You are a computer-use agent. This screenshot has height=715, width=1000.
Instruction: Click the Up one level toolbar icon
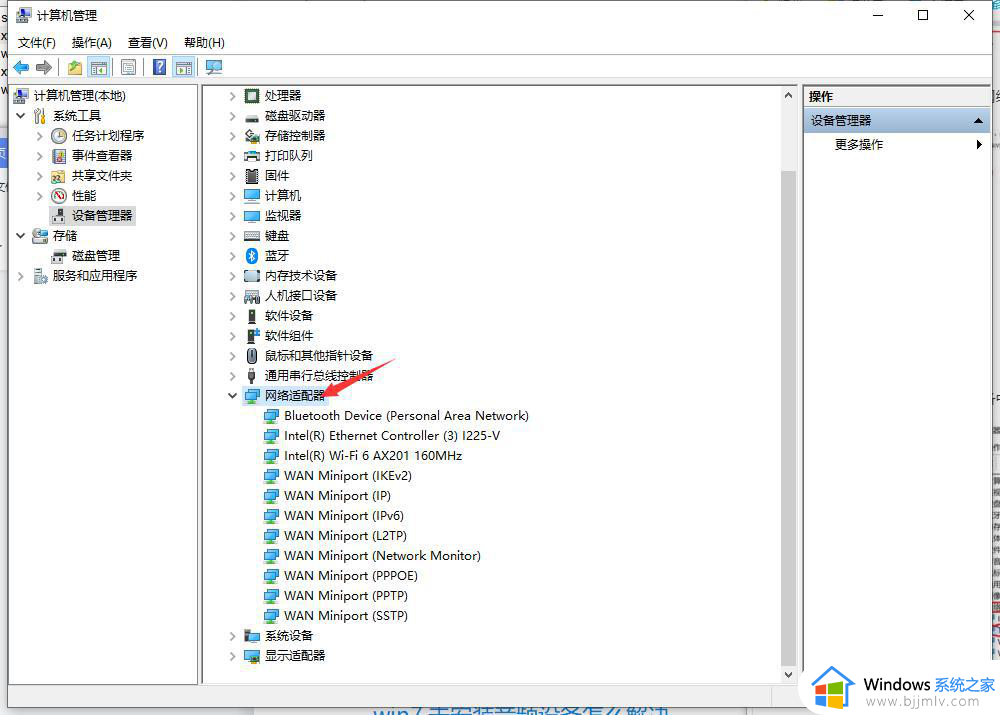coord(75,67)
